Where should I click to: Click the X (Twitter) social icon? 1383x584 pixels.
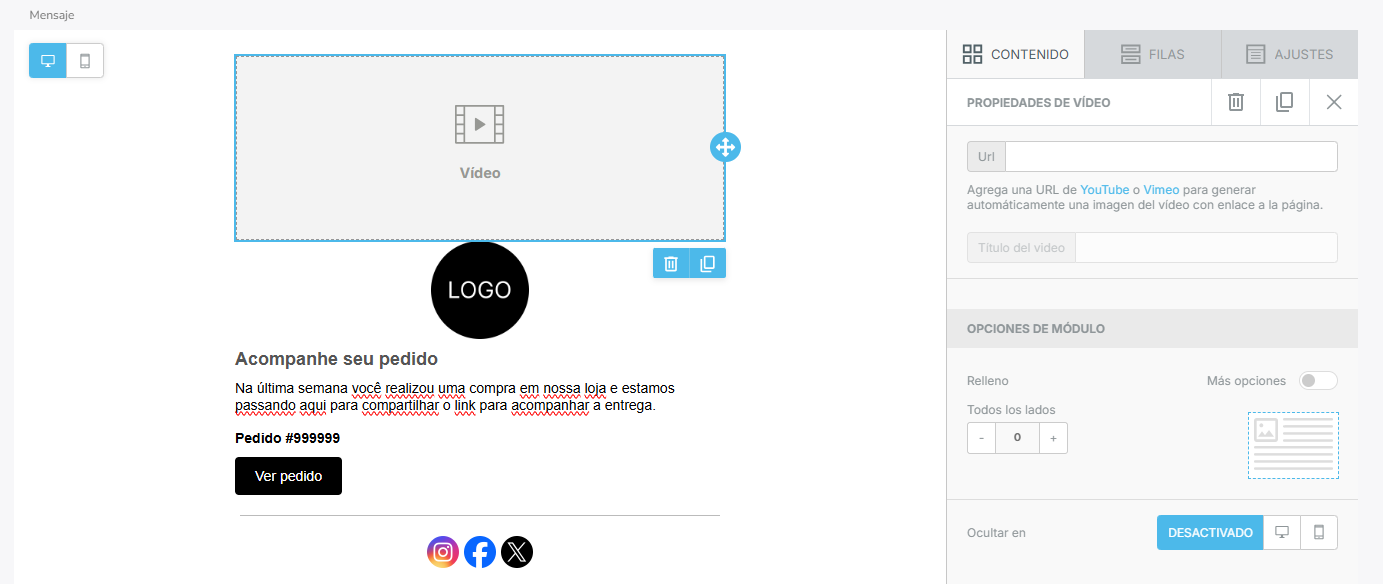coord(517,552)
